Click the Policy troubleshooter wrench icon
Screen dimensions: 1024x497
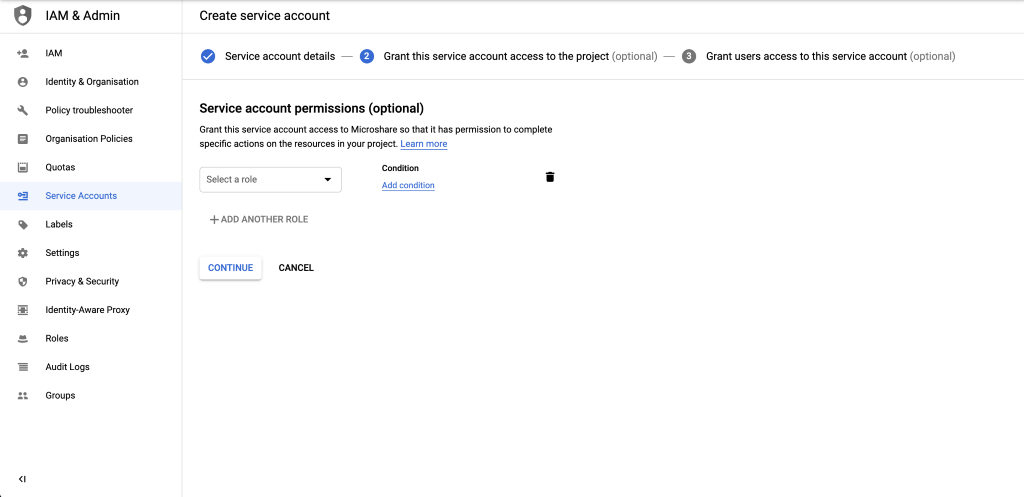22,110
